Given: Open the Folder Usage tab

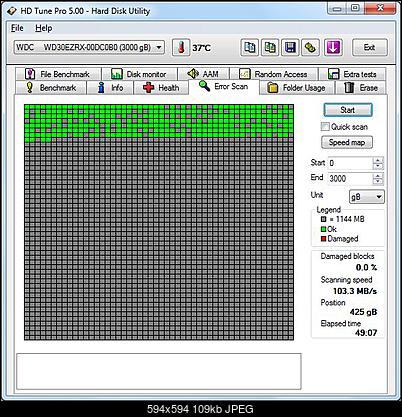Looking at the screenshot, I should point(297,88).
